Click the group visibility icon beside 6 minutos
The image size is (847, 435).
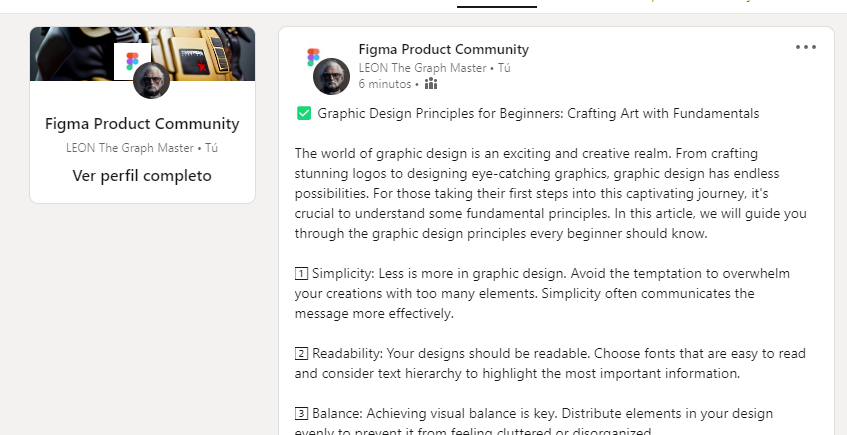(x=431, y=84)
